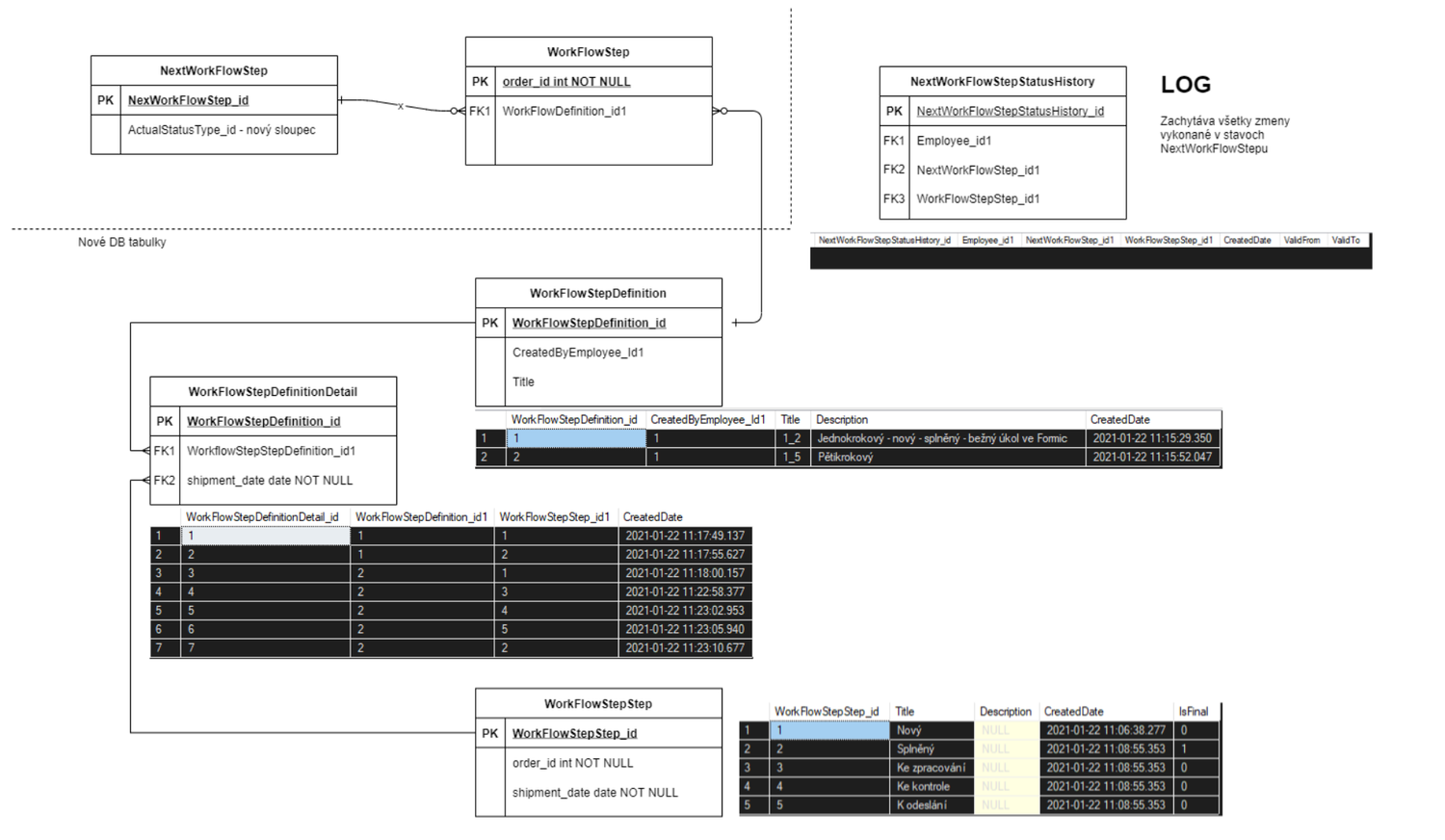Click underlined NextWorkFlowStepStatusHistory_id key in the entity
The width and height of the screenshot is (1445, 840).
tap(1011, 112)
